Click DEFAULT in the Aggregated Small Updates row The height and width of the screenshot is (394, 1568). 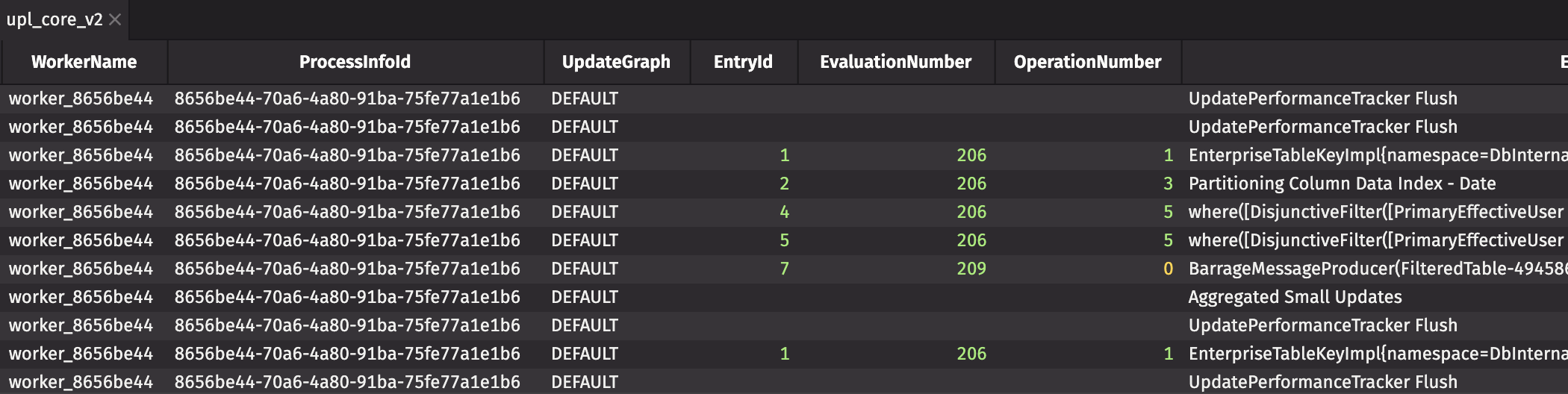coord(585,297)
